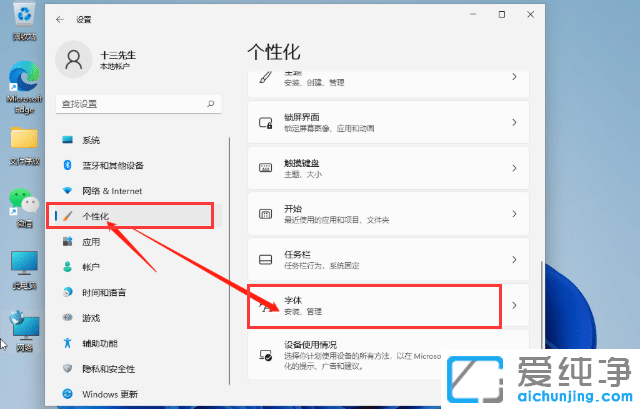Screen dimensions: 641x409
Task: Click the 个性化 paintbrush icon in sidebar
Action: [x=67, y=216]
